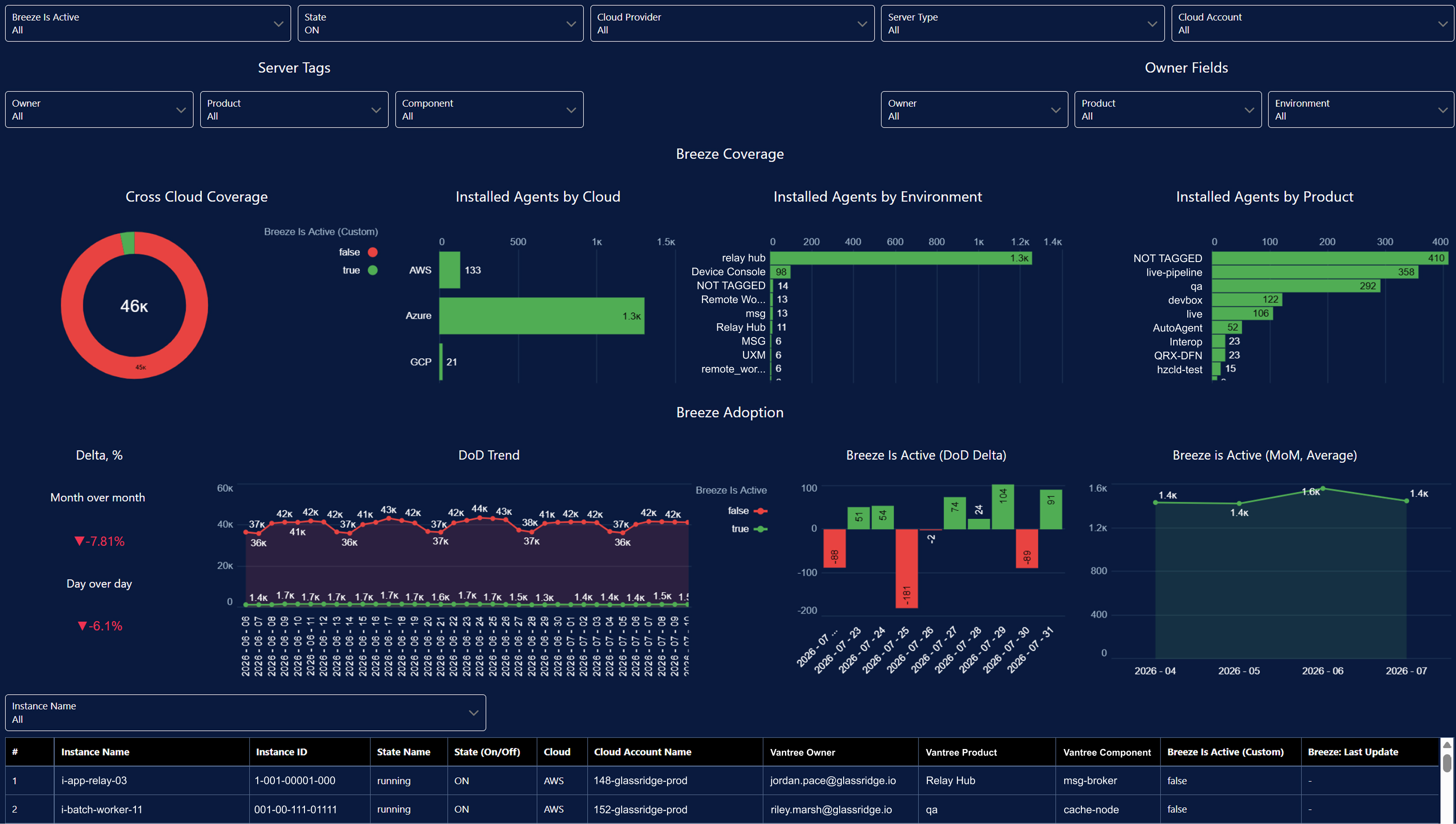Click the i-app-relay-03 instance cell
The width and height of the screenshot is (1456, 824).
point(152,780)
